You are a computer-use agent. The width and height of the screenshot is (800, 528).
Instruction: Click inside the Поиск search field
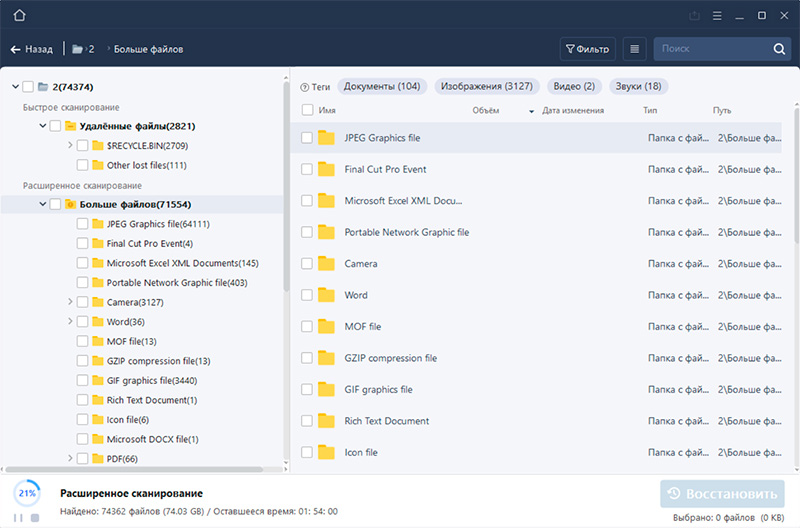click(710, 48)
